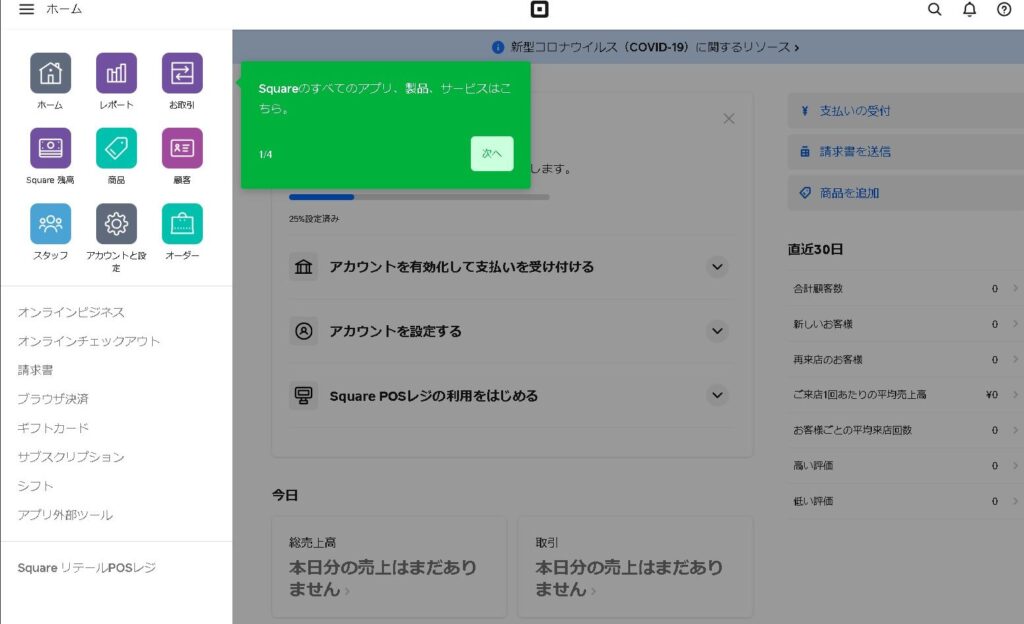Select 請求書 in the sidebar menu
The width and height of the screenshot is (1024, 624).
coord(35,370)
